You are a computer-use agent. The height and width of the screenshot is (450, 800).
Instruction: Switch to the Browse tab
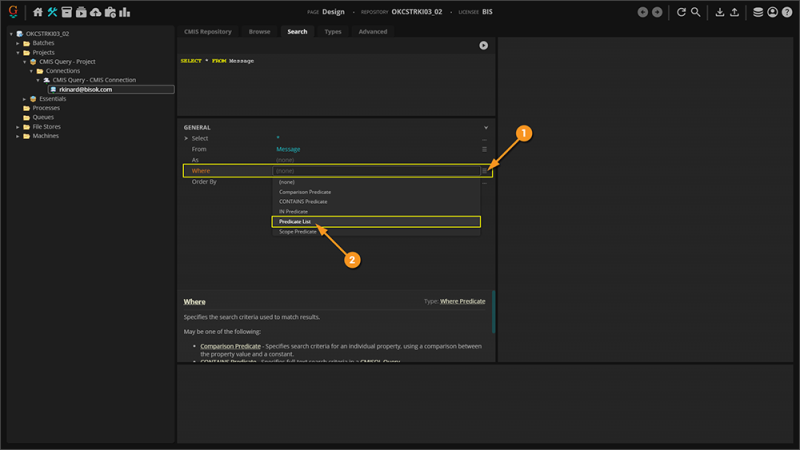click(x=259, y=32)
